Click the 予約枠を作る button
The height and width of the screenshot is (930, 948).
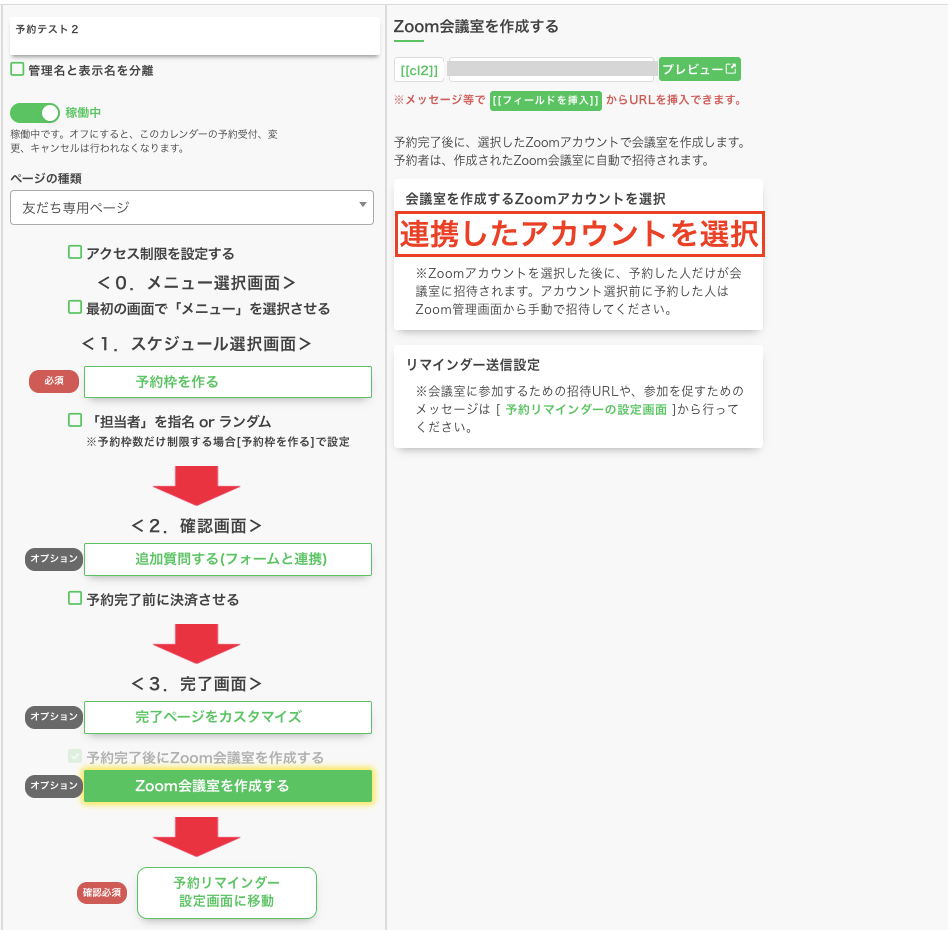coord(227,381)
